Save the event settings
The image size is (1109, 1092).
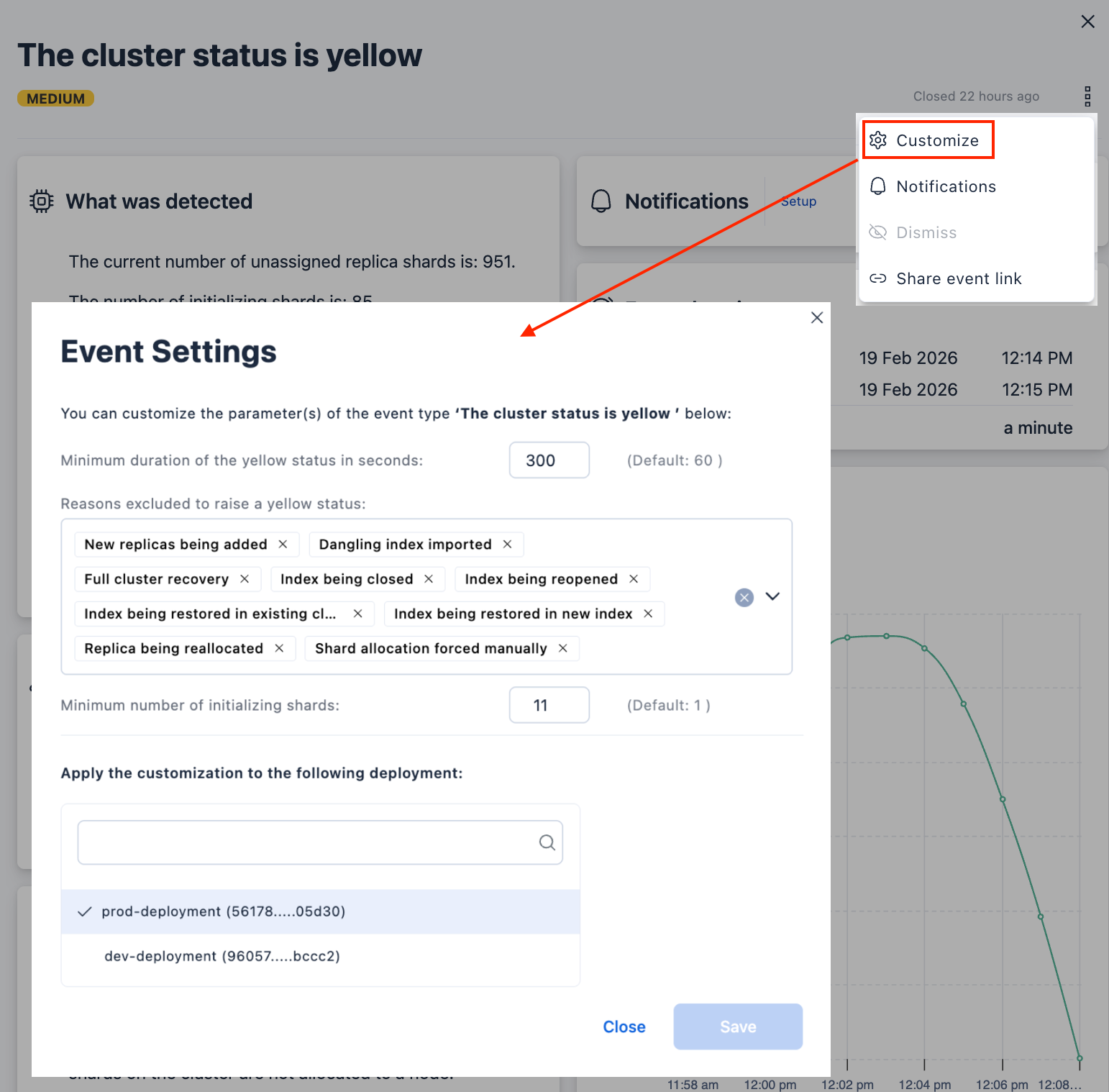pyautogui.click(x=737, y=1027)
